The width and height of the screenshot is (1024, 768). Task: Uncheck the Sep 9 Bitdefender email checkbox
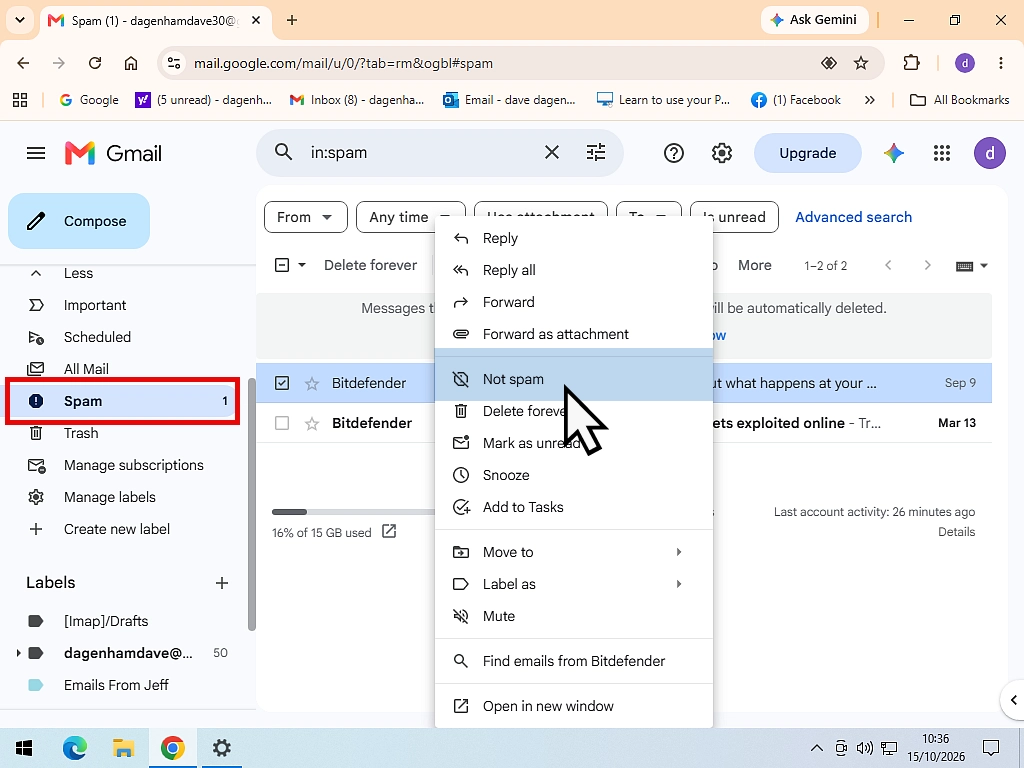[281, 383]
